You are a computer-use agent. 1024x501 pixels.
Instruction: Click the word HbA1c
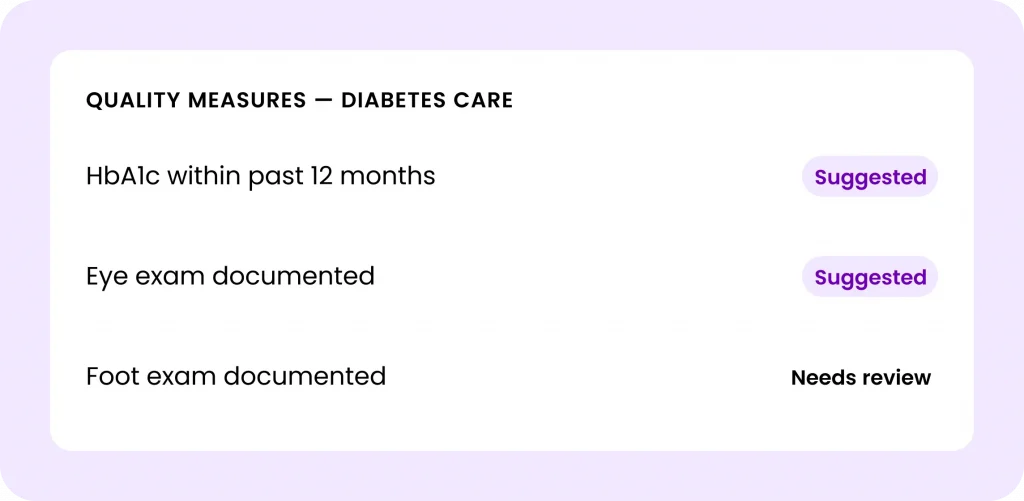(122, 176)
